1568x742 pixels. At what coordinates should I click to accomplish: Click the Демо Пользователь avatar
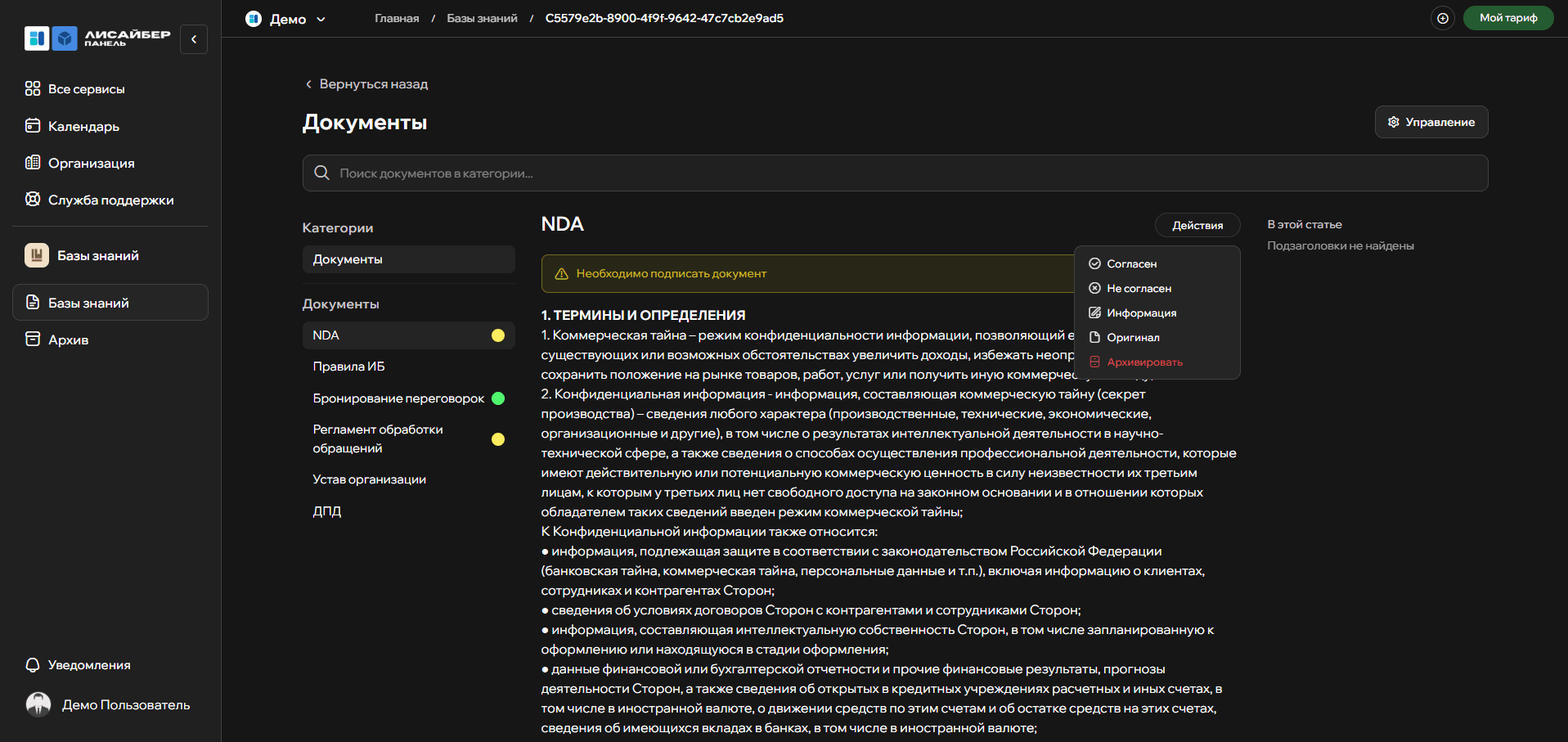38,704
